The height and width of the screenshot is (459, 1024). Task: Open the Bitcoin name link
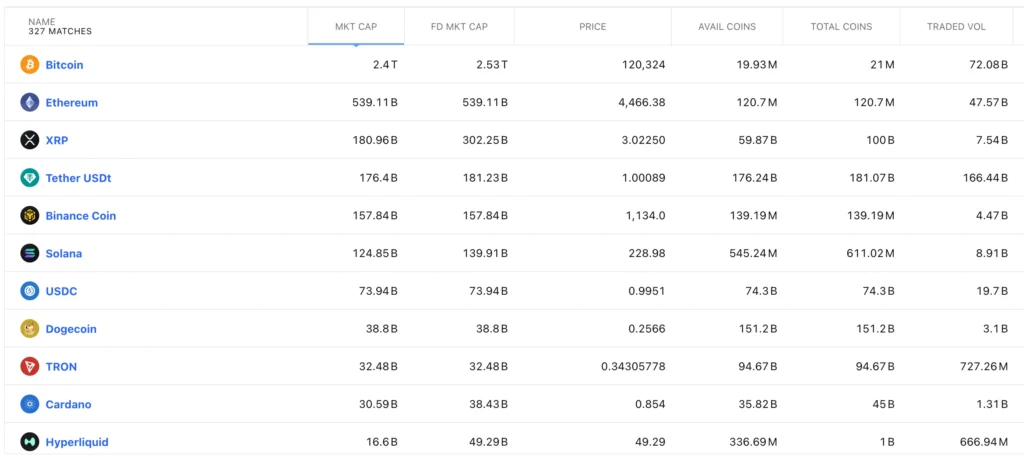[64, 65]
